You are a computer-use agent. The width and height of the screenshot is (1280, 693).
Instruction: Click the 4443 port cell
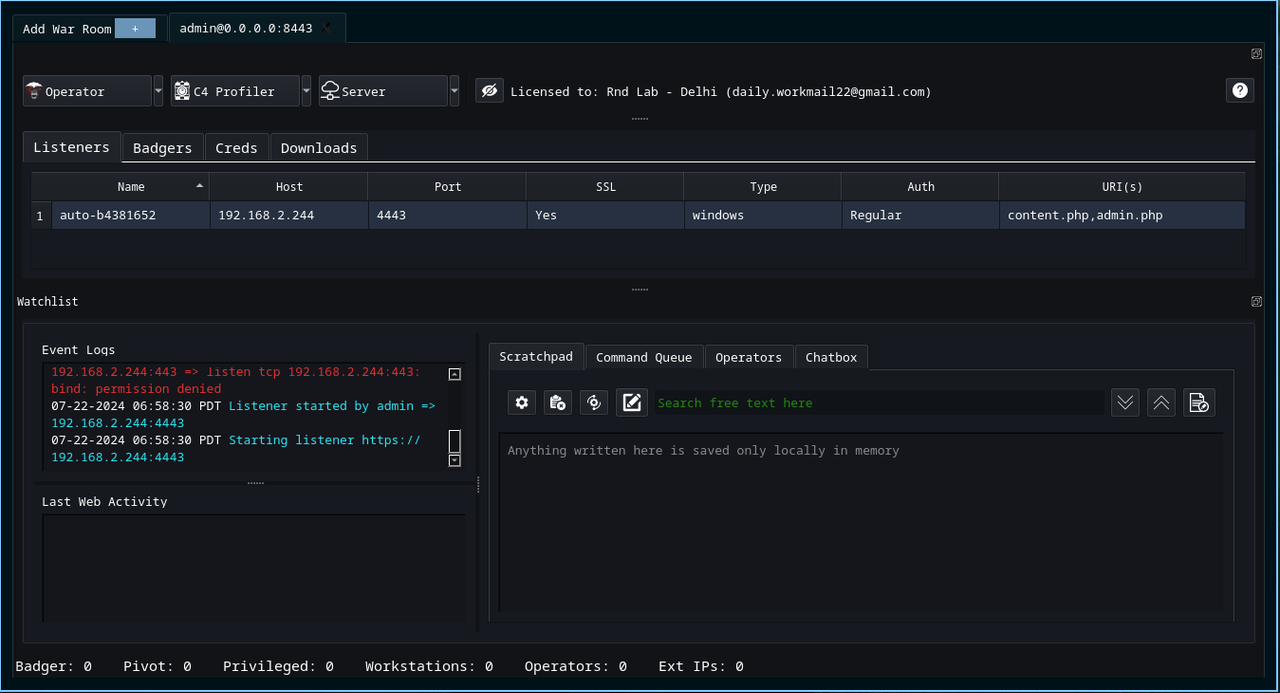[447, 215]
